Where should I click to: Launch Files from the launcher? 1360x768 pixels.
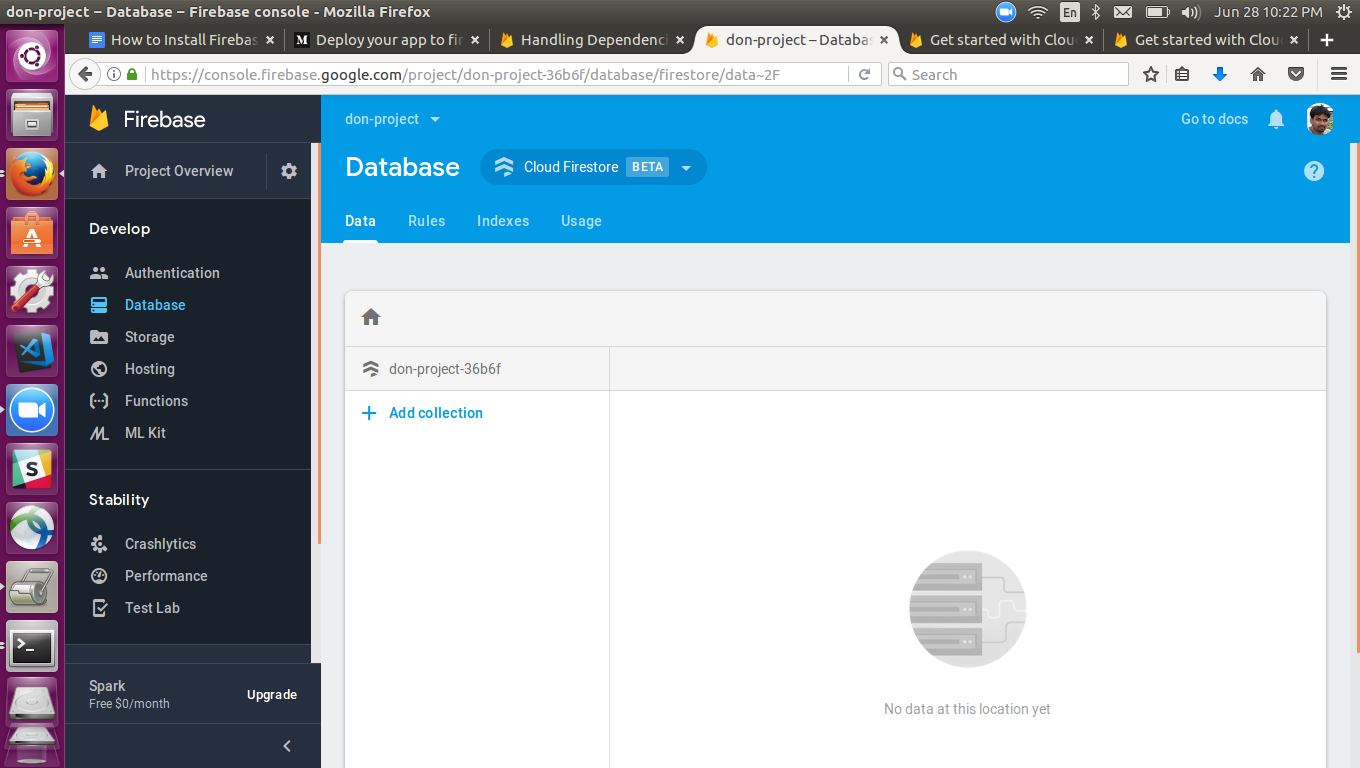pyautogui.click(x=32, y=115)
